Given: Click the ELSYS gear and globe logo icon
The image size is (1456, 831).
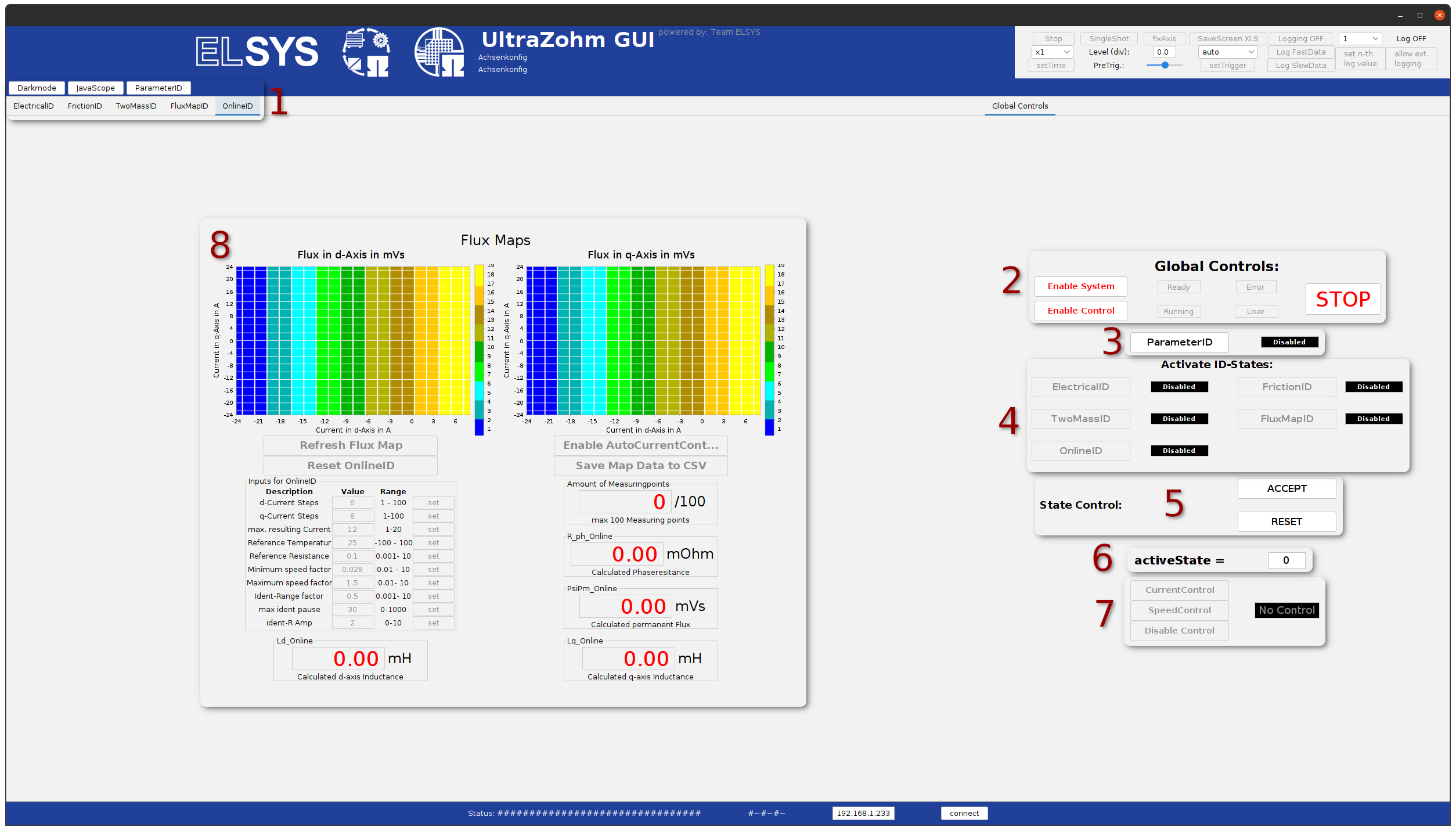Looking at the screenshot, I should click(x=365, y=52).
